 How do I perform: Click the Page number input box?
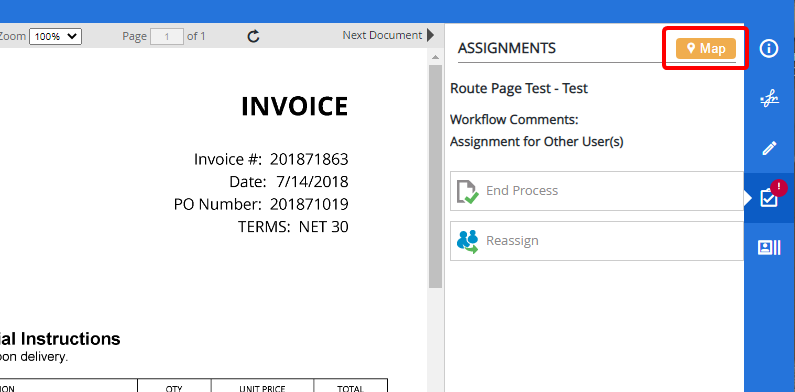pyautogui.click(x=167, y=37)
